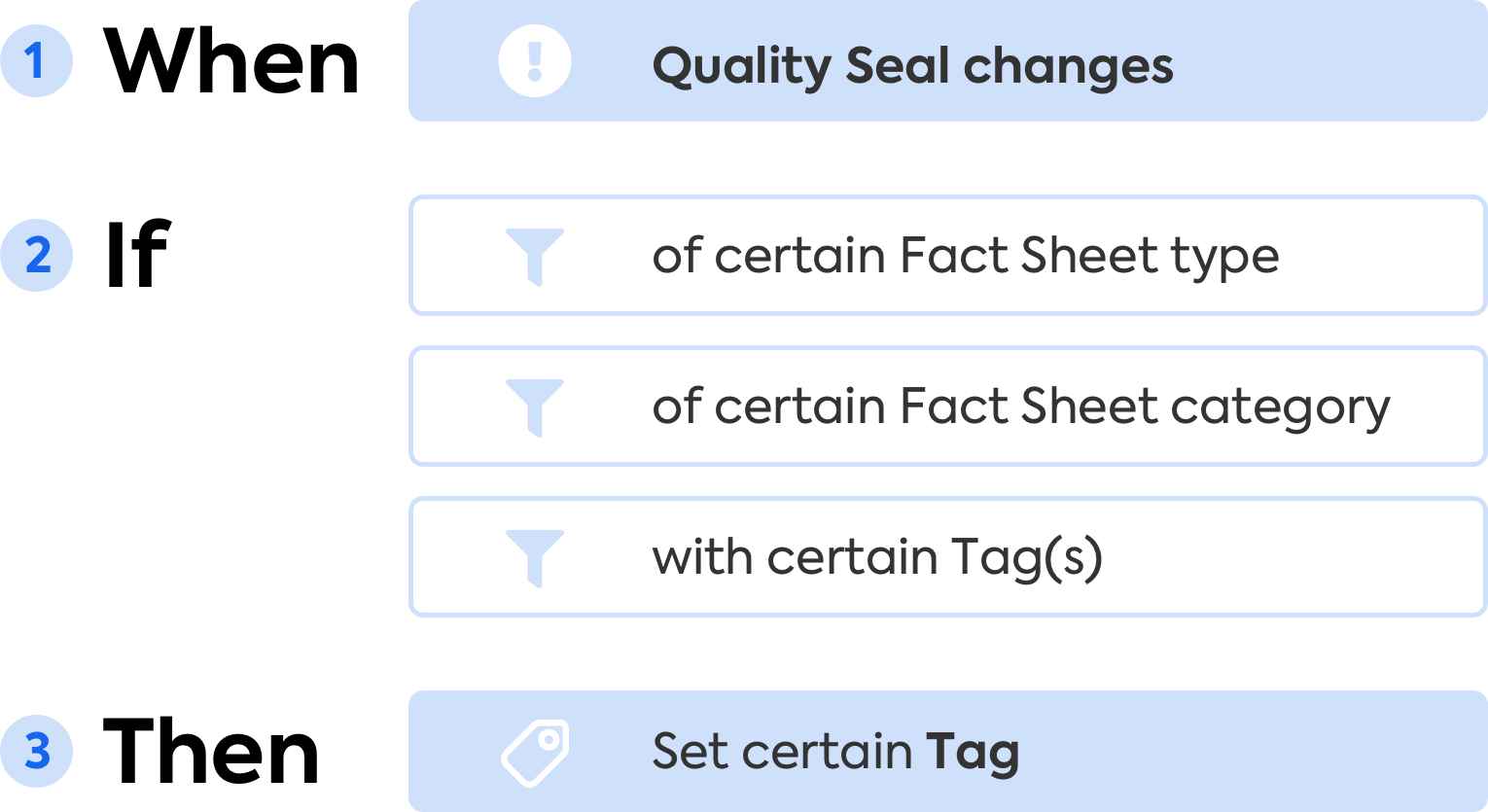
Task: Click the step 3 number badge
Action: pos(37,752)
